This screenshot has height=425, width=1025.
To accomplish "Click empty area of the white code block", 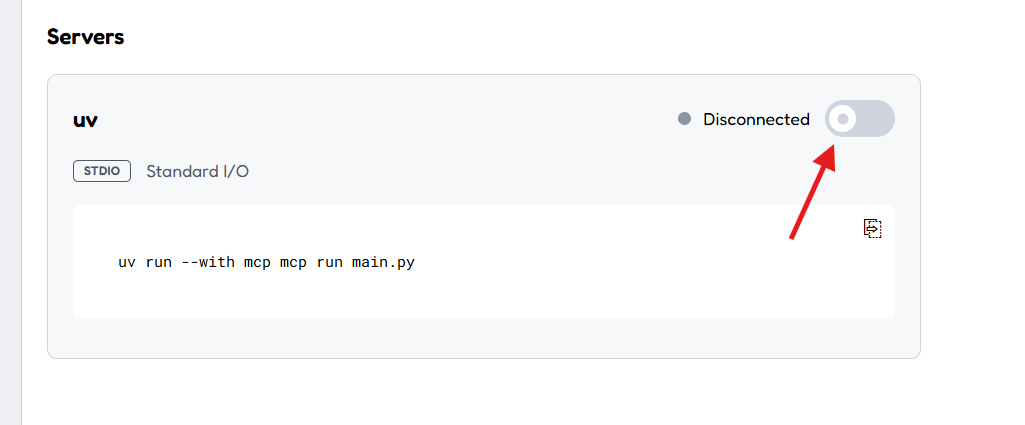I will click(x=588, y=294).
